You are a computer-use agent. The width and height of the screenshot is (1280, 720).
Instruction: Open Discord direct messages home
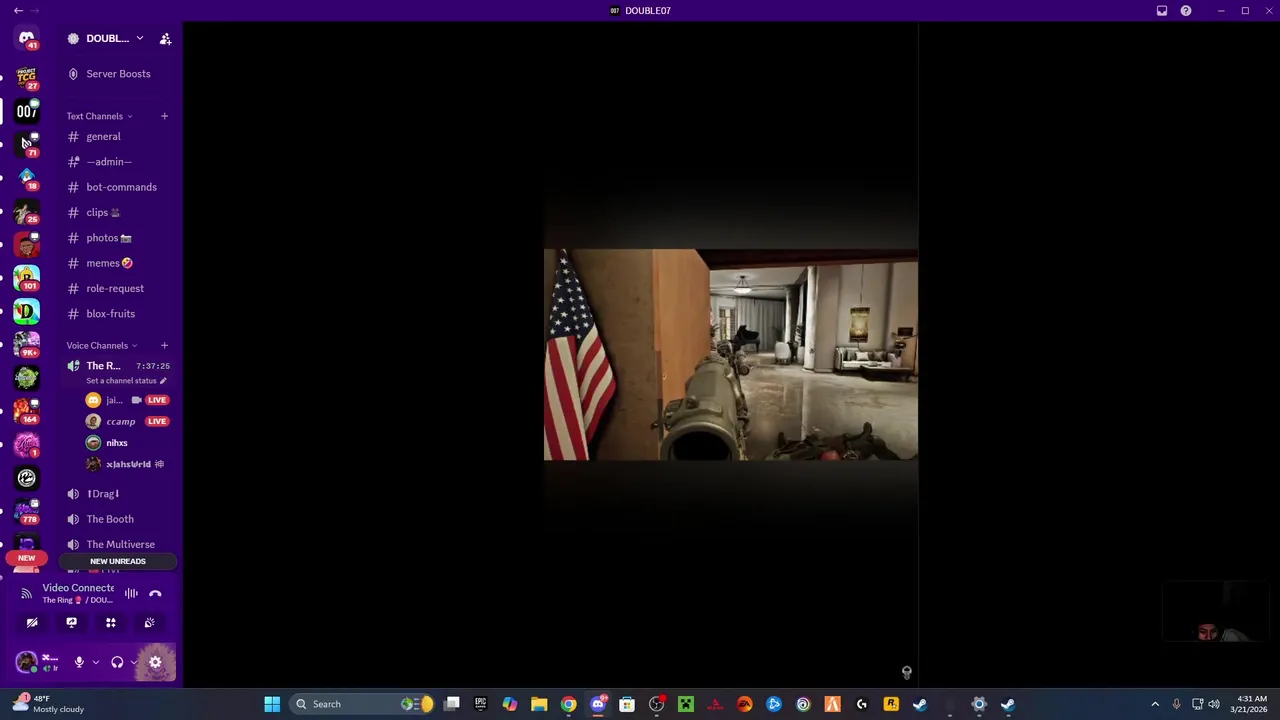[x=27, y=39]
